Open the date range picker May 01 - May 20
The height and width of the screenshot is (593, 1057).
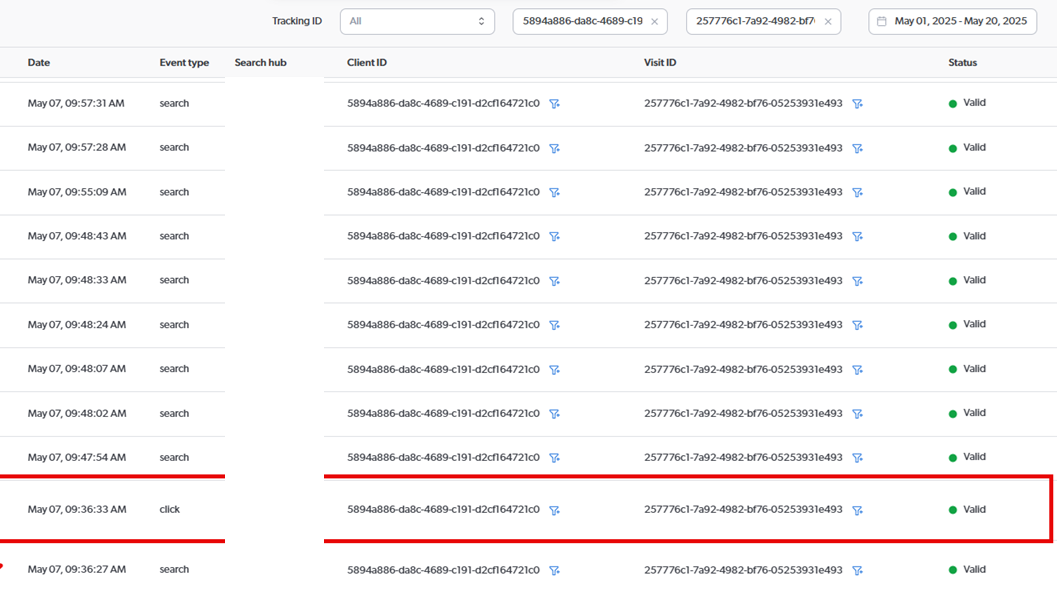pyautogui.click(x=953, y=22)
